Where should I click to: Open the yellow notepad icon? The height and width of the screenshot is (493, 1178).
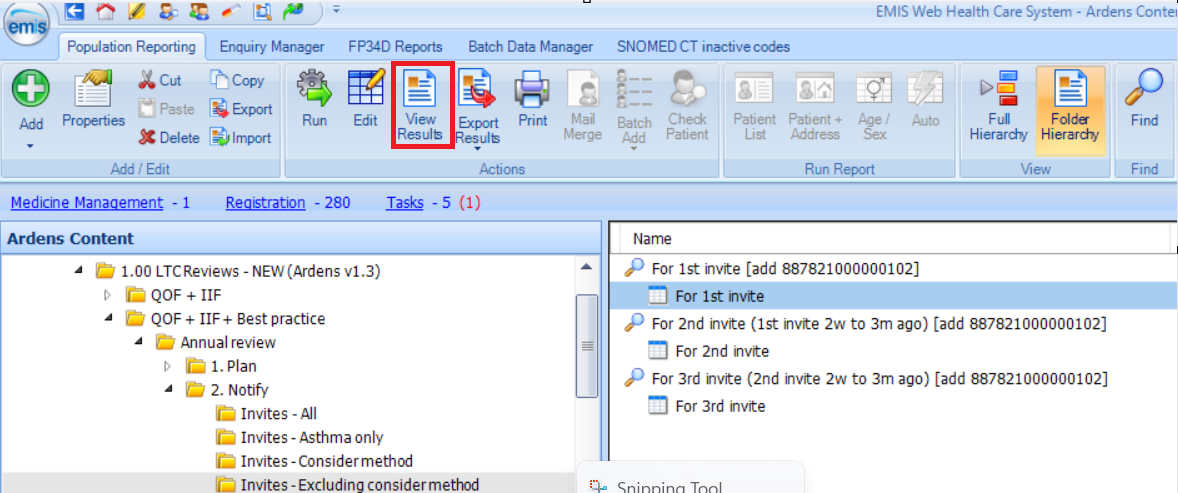click(138, 11)
